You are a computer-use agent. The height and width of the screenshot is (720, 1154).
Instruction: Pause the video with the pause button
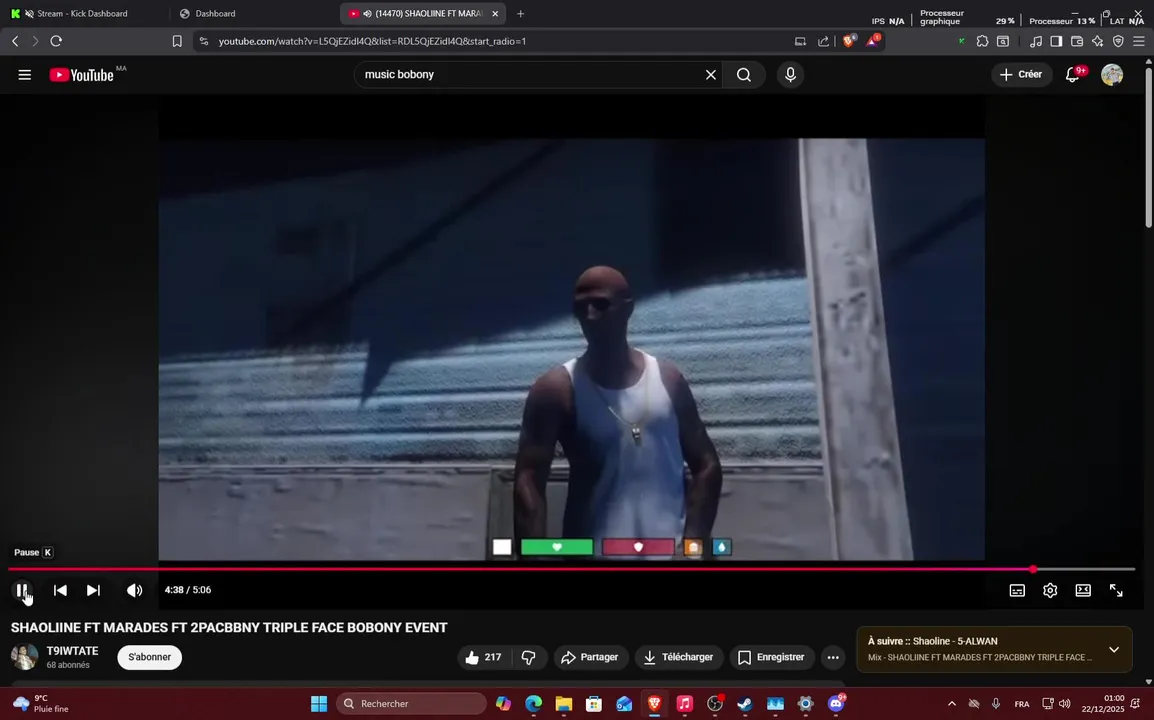[x=22, y=590]
